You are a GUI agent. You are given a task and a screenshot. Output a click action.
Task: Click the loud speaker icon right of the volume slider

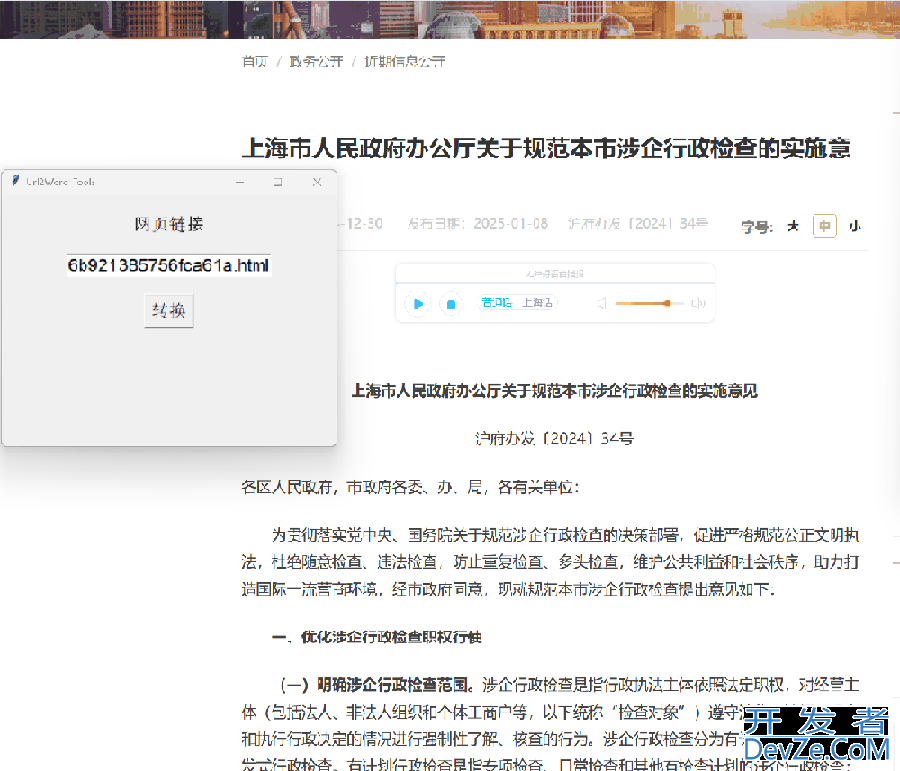[x=698, y=303]
